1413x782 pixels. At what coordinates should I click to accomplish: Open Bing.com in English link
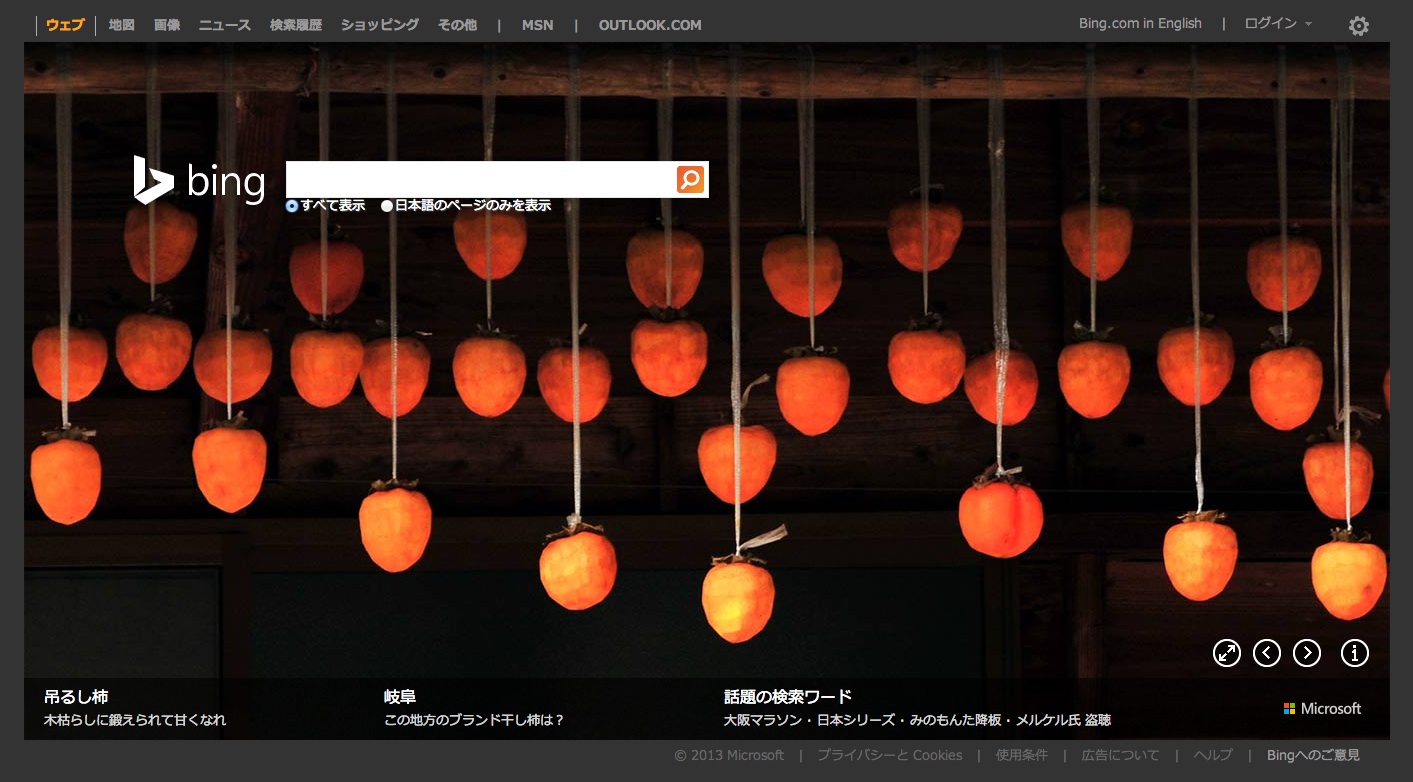1140,24
